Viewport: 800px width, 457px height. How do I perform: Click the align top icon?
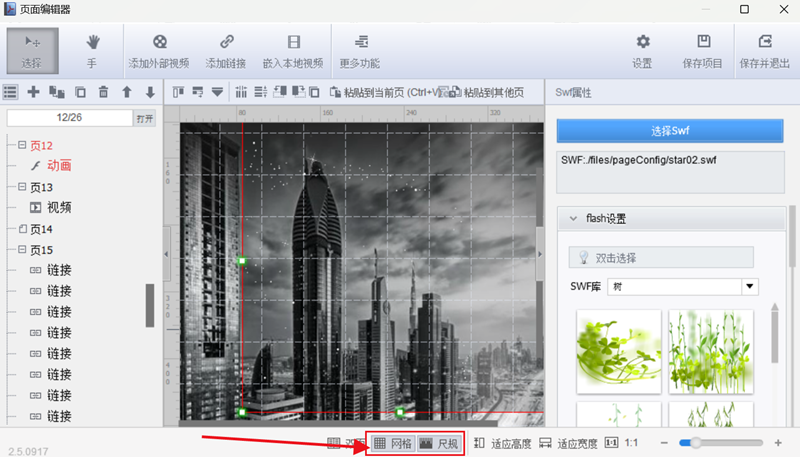click(178, 92)
